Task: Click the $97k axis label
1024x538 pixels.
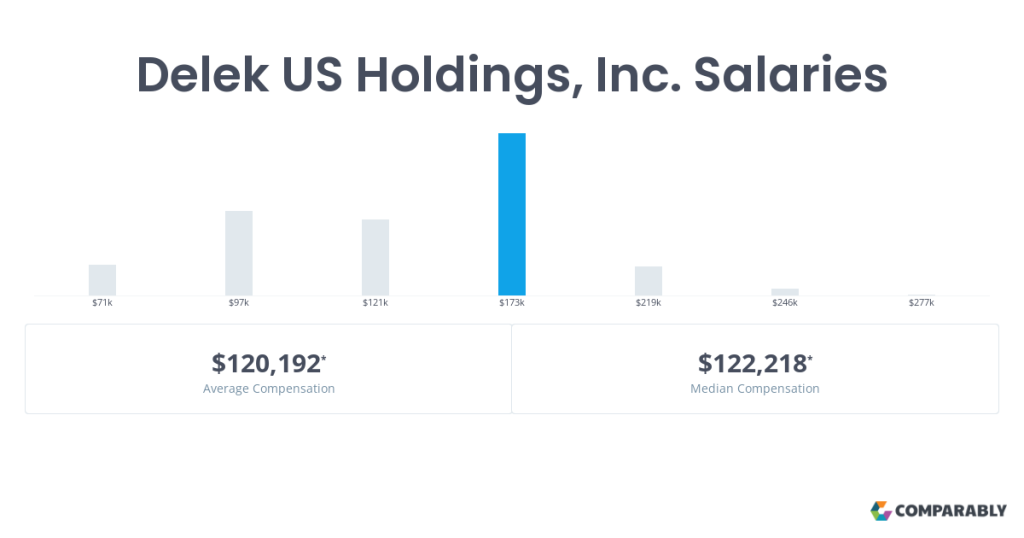Action: pos(239,303)
